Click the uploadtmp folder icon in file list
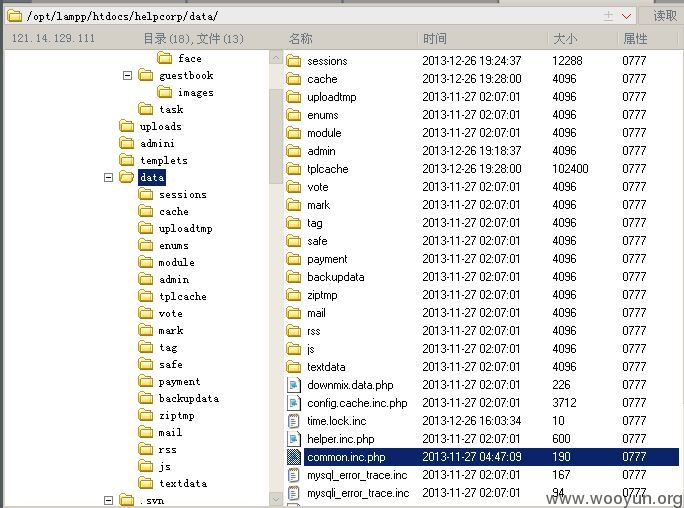The width and height of the screenshot is (684, 508). tap(294, 97)
